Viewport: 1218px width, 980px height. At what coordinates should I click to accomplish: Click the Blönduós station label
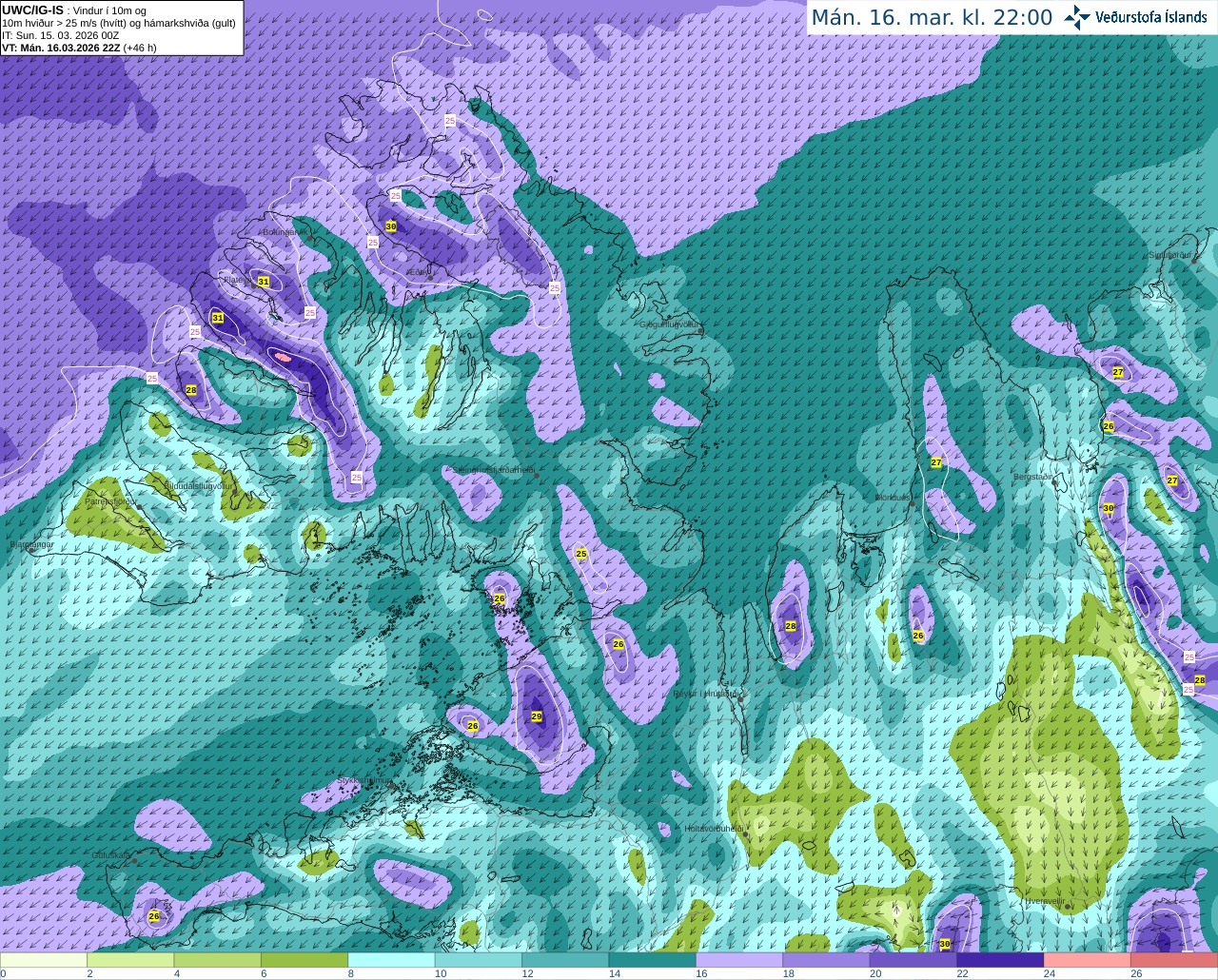point(893,498)
